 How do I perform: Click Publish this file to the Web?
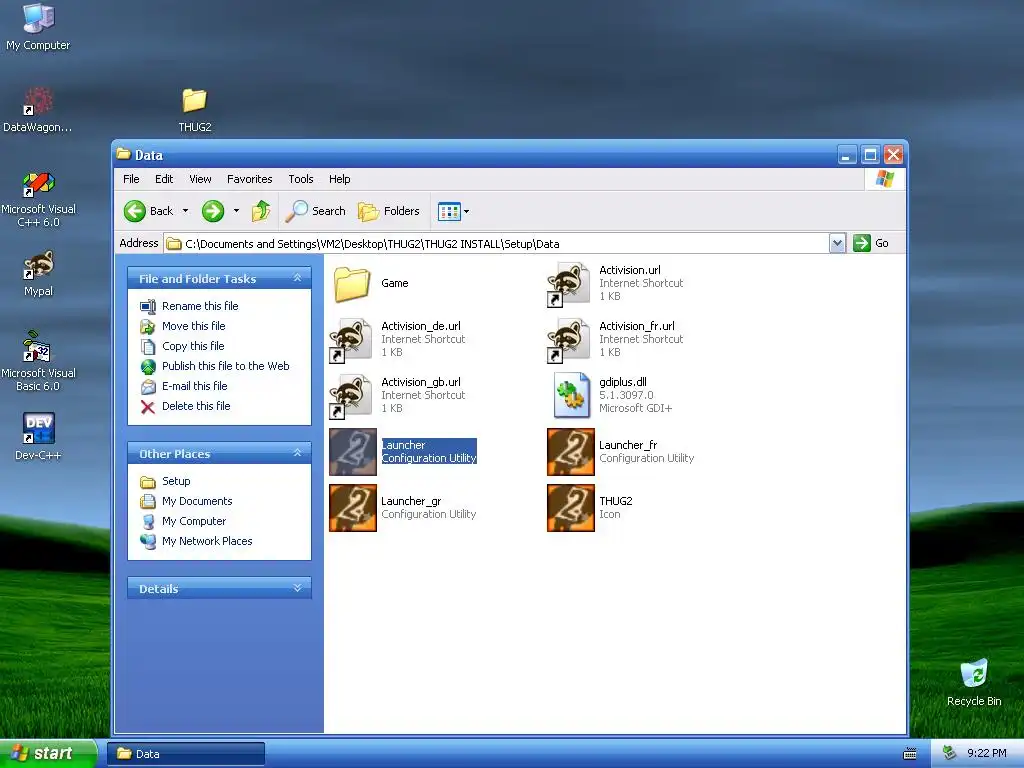click(x=225, y=366)
